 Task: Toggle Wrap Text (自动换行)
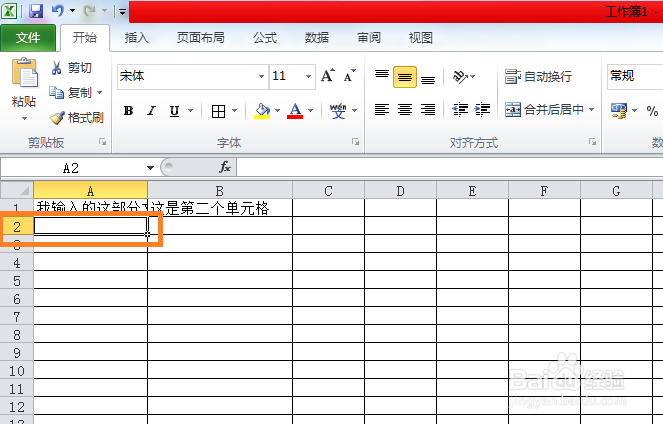pyautogui.click(x=538, y=77)
